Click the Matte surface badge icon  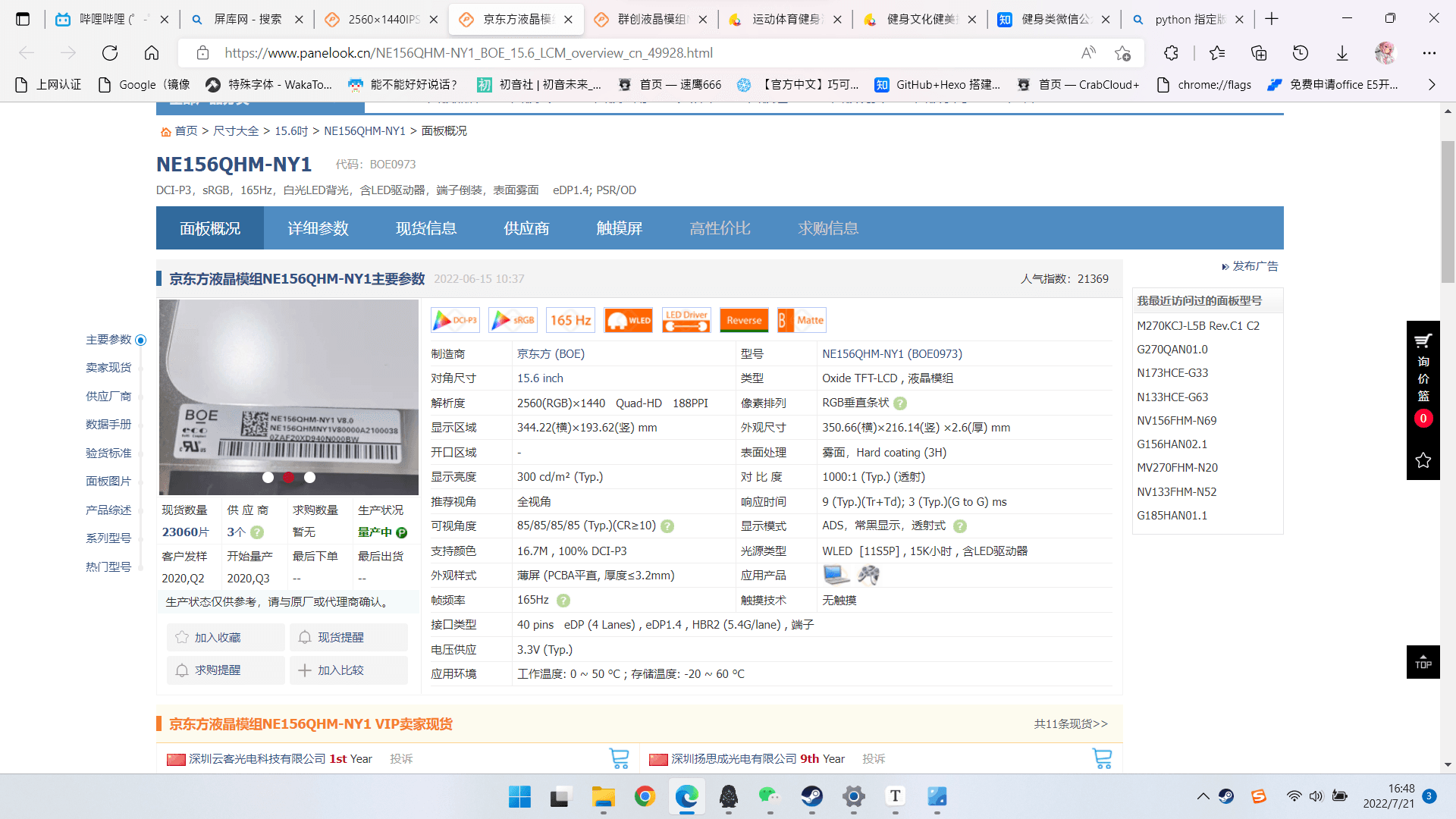[801, 321]
